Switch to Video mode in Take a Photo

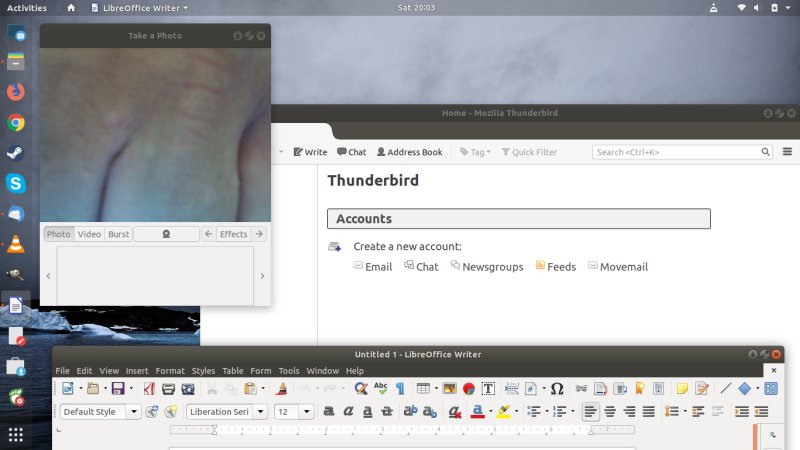[89, 234]
